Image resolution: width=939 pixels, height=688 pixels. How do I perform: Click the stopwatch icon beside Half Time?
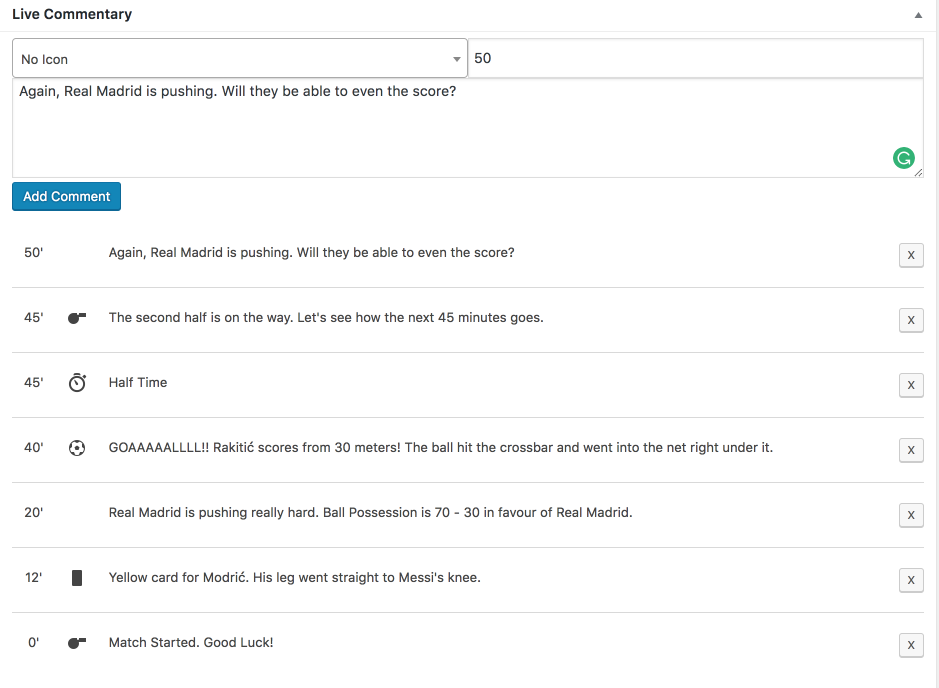pyautogui.click(x=77, y=382)
